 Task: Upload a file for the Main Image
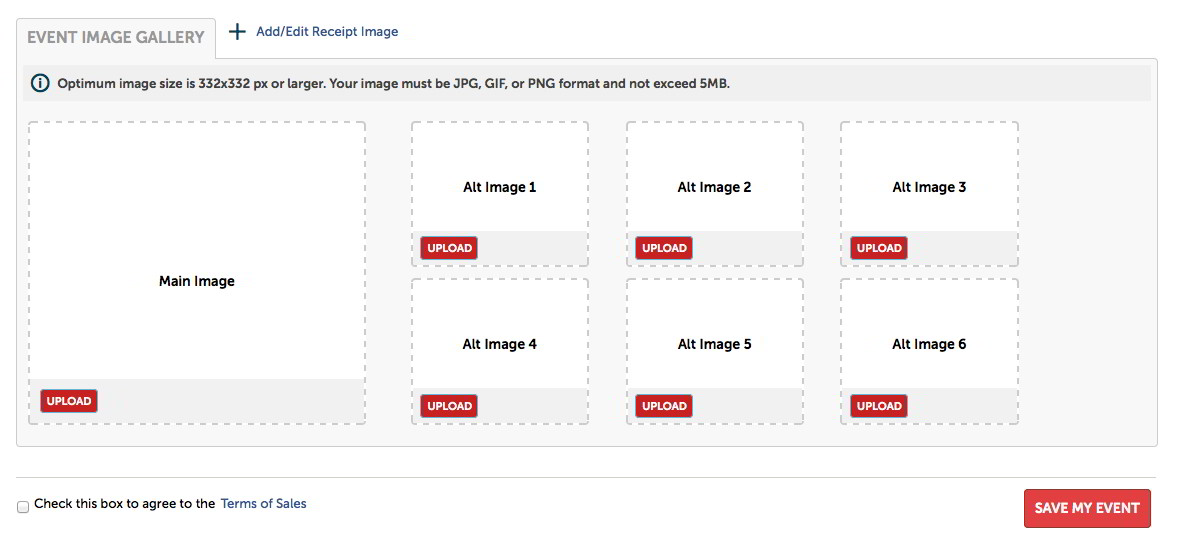point(69,401)
